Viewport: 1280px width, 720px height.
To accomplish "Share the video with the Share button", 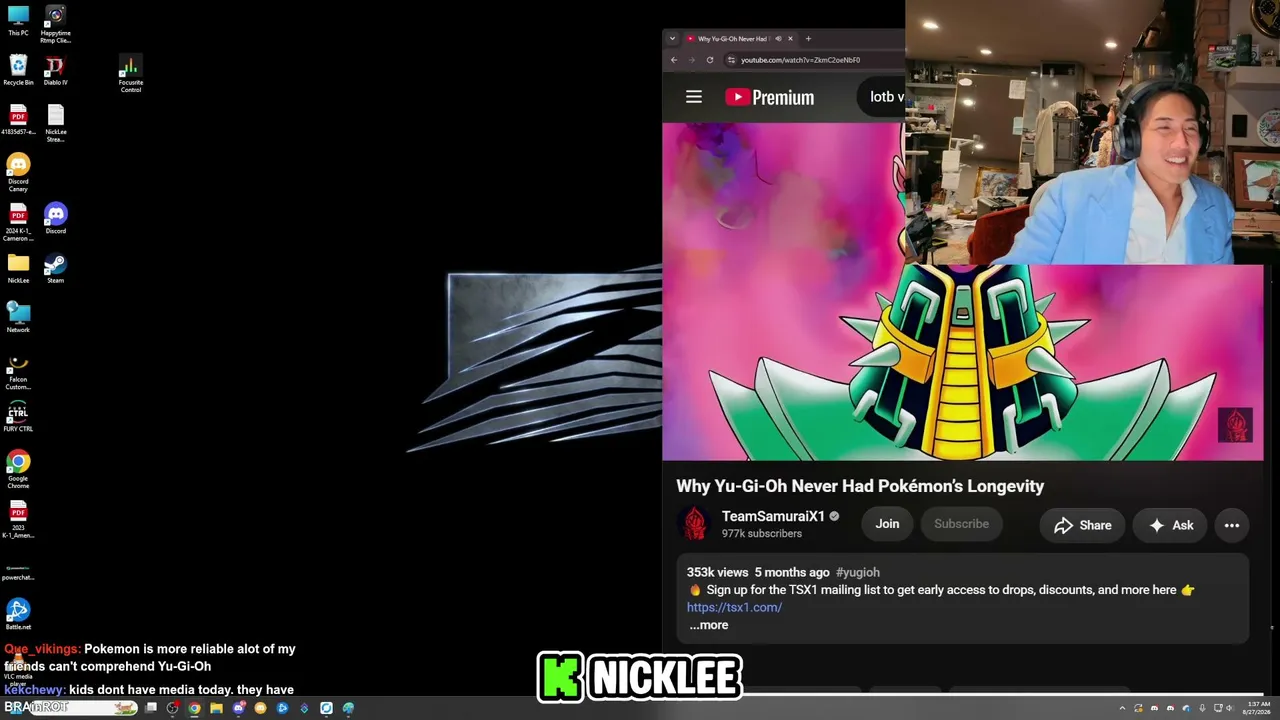I will coord(1082,525).
